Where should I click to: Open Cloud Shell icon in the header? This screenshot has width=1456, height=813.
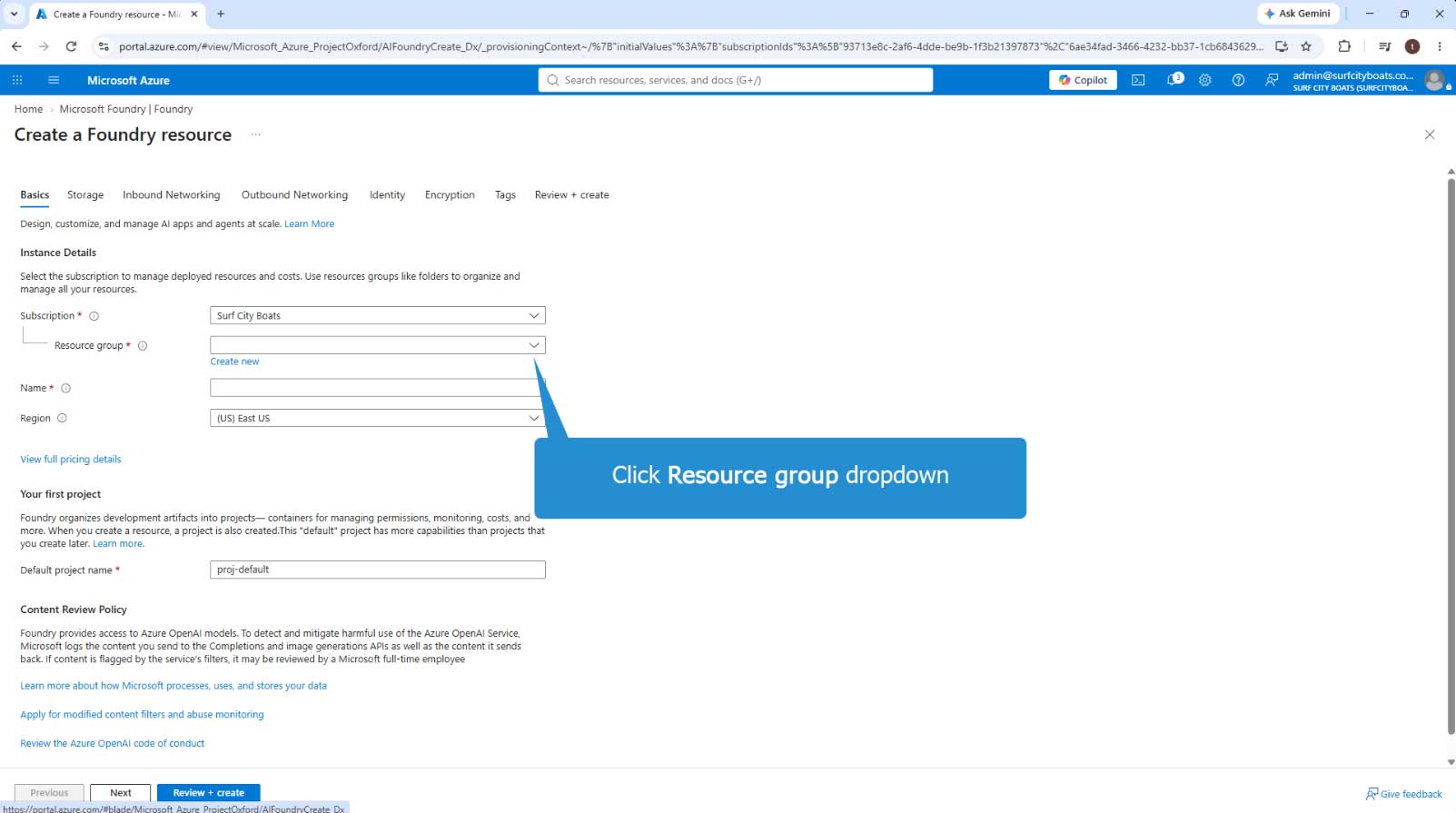tap(1138, 80)
